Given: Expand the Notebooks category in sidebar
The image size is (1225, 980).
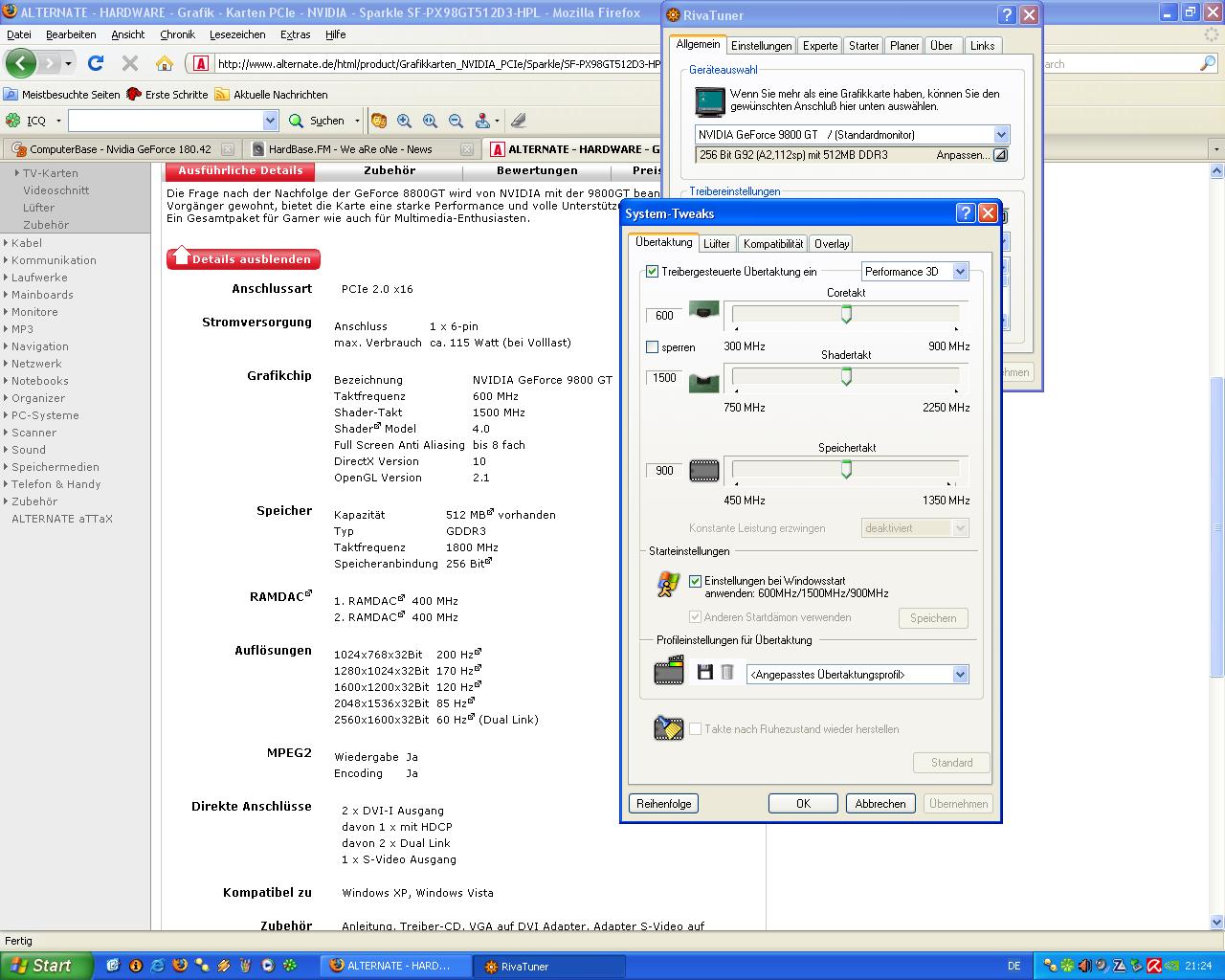Looking at the screenshot, I should click(x=39, y=381).
